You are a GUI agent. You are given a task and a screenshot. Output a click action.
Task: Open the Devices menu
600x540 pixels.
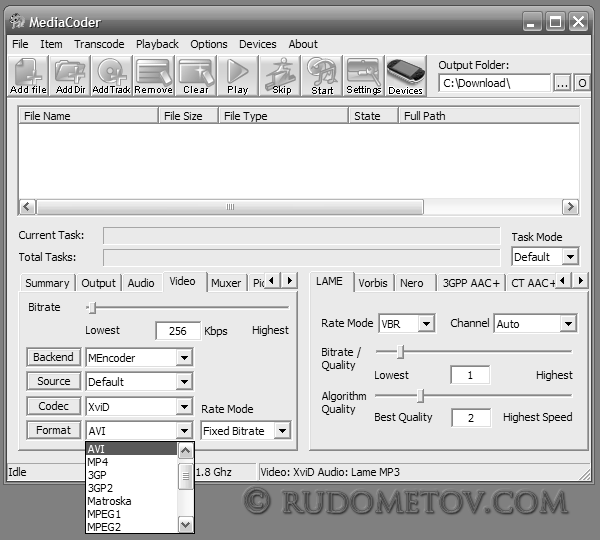(258, 44)
